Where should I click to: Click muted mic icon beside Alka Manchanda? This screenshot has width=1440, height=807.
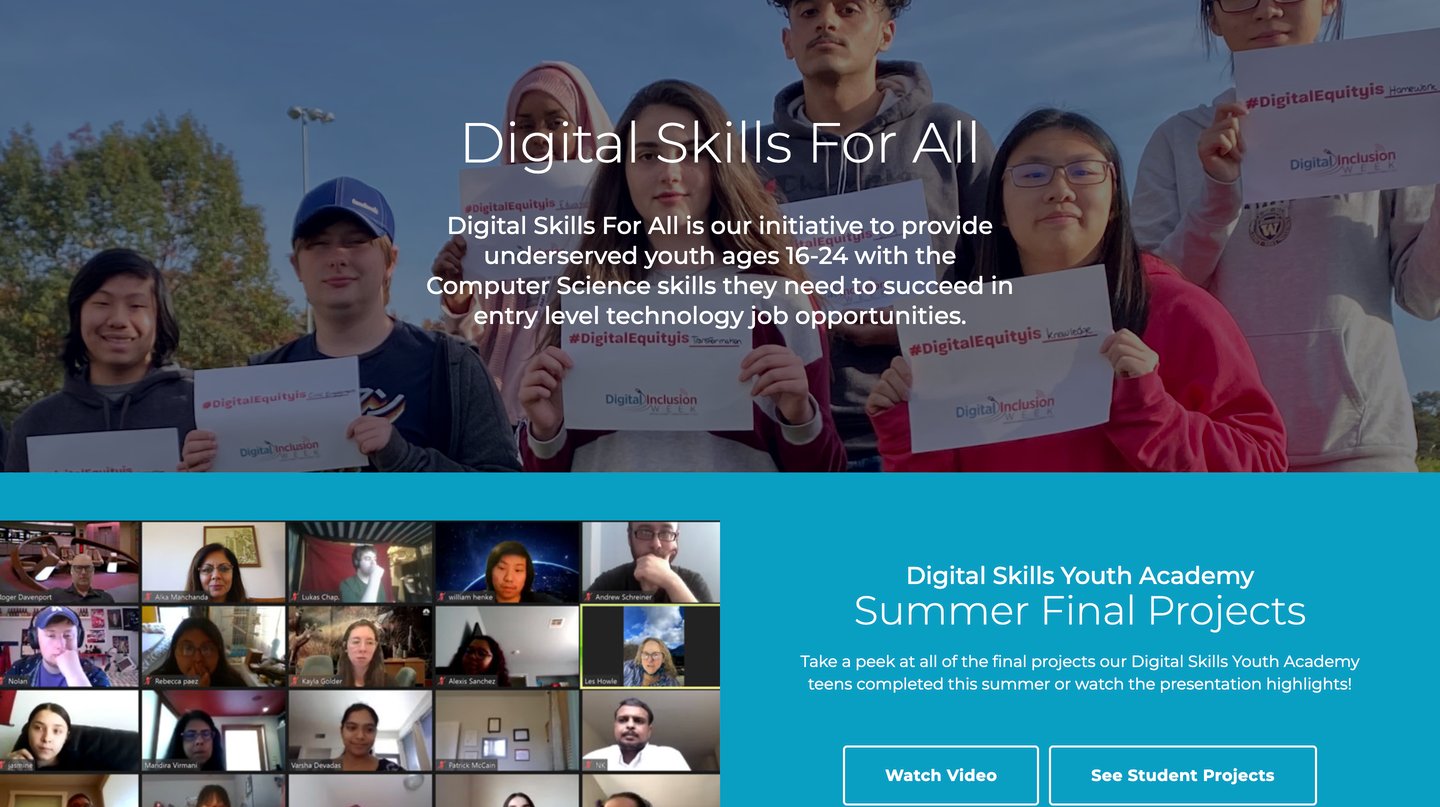tap(148, 597)
